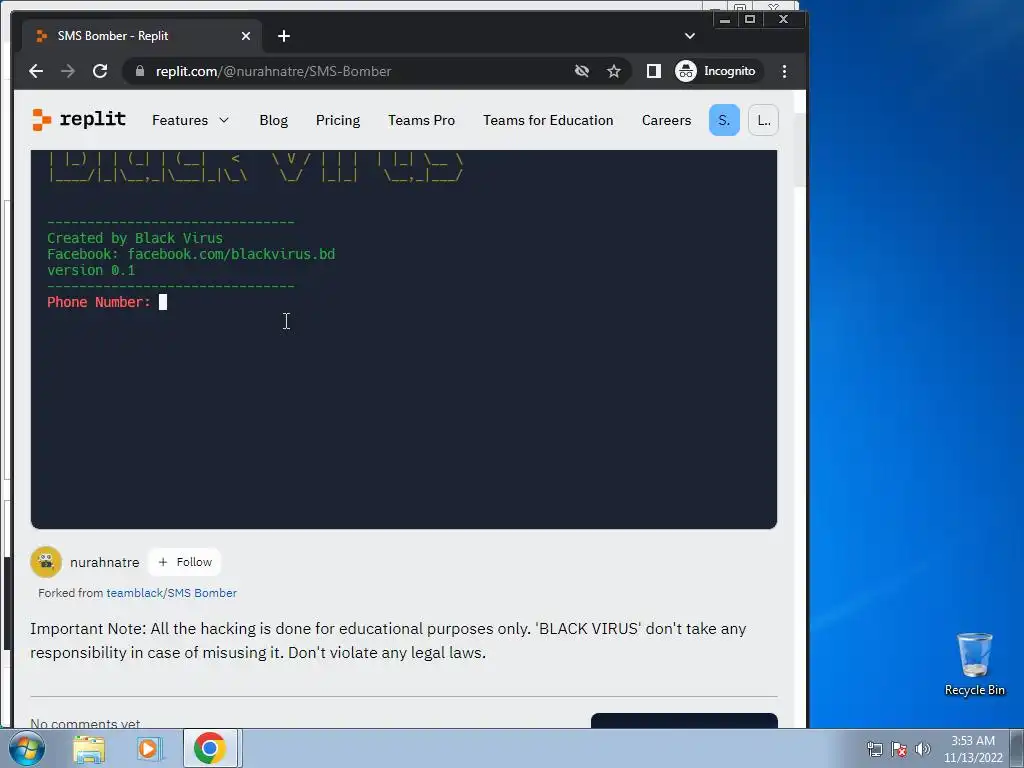Click the Chrome taskbar icon
Screen dimensions: 1024x768
click(x=210, y=748)
